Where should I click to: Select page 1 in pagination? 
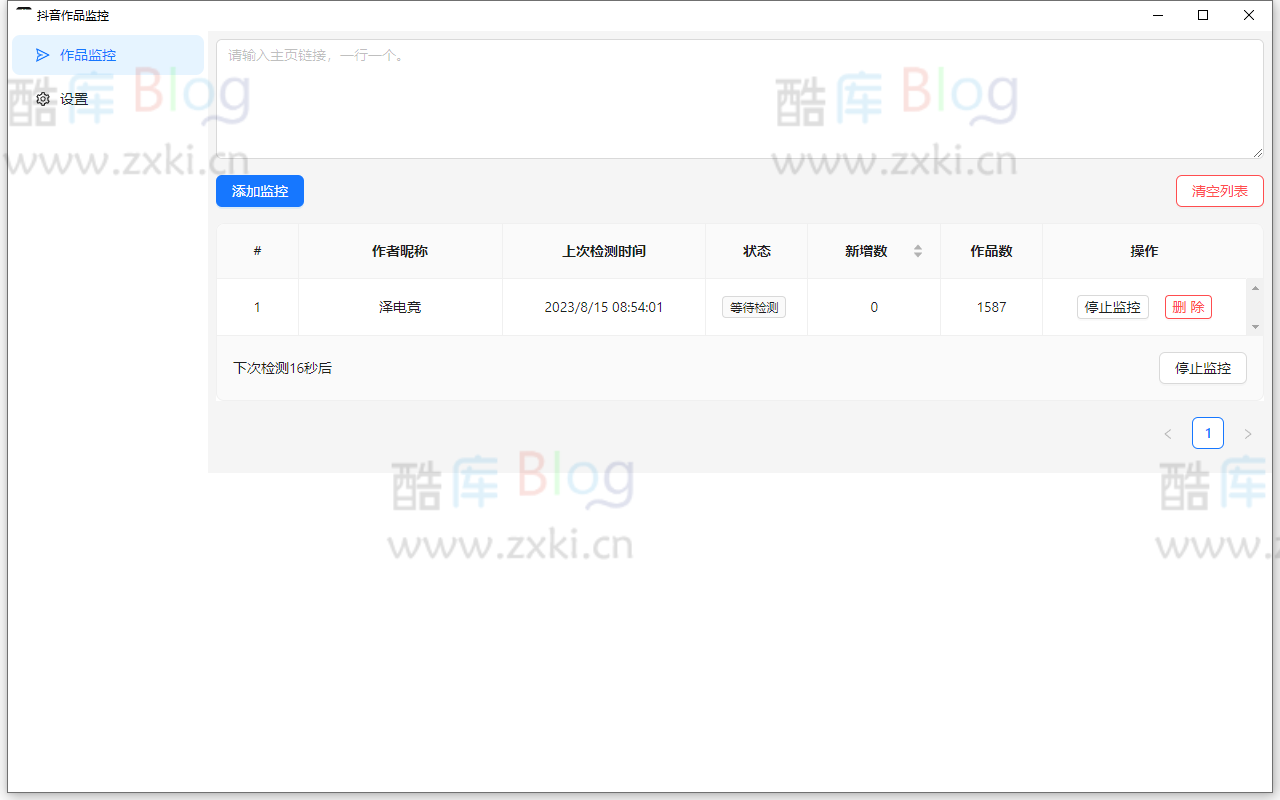click(x=1207, y=433)
